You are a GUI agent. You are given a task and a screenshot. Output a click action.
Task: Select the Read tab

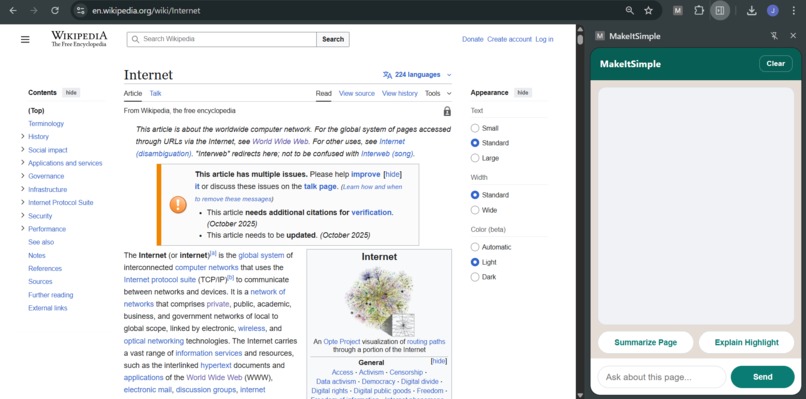[x=323, y=94]
